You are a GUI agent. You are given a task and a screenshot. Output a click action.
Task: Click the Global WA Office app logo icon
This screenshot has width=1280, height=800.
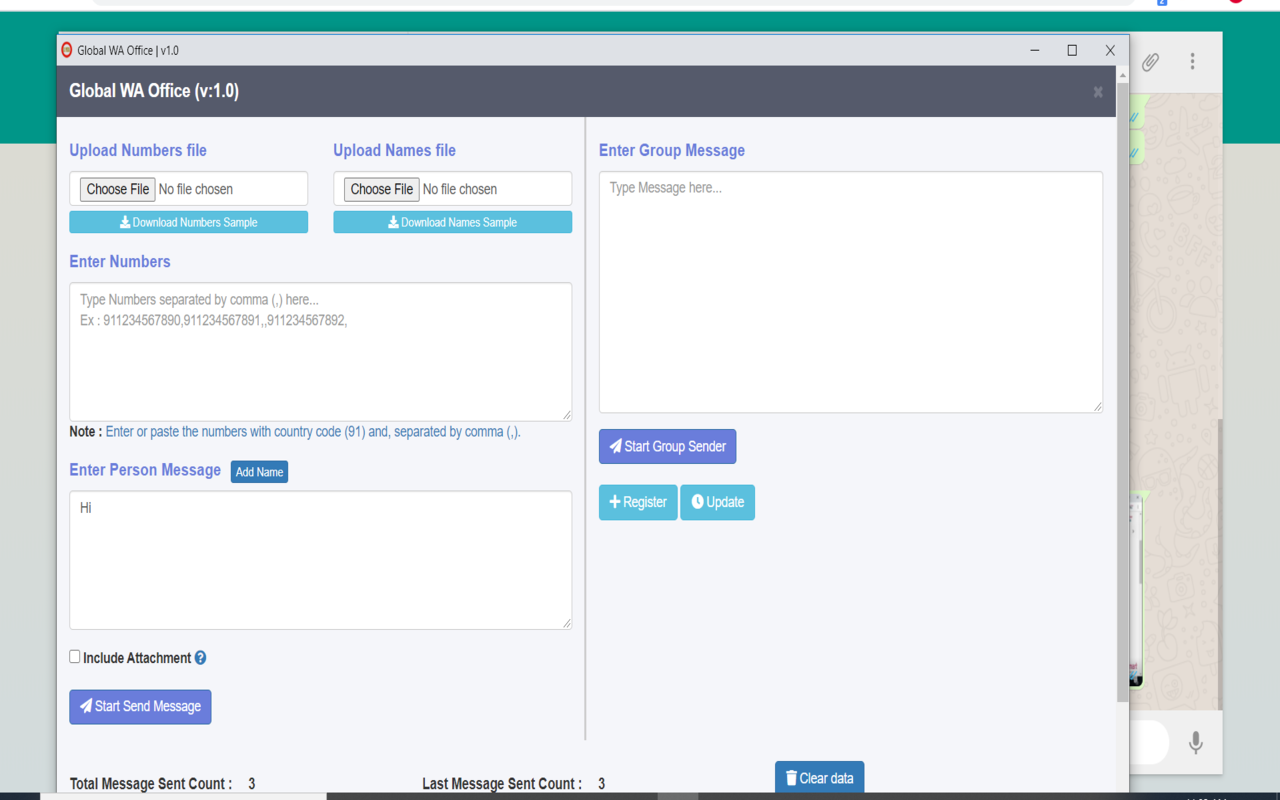click(x=67, y=50)
